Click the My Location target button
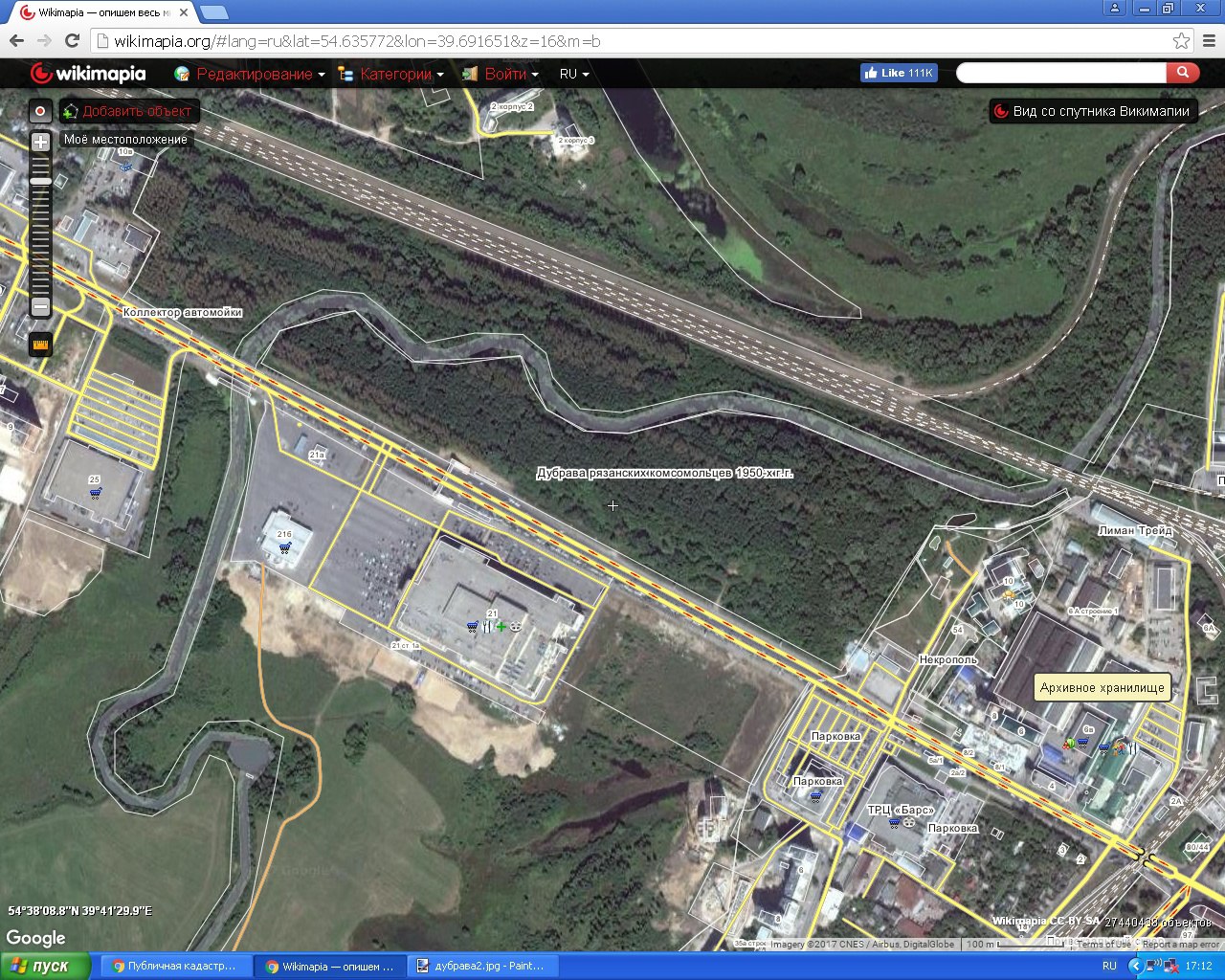 (40, 111)
